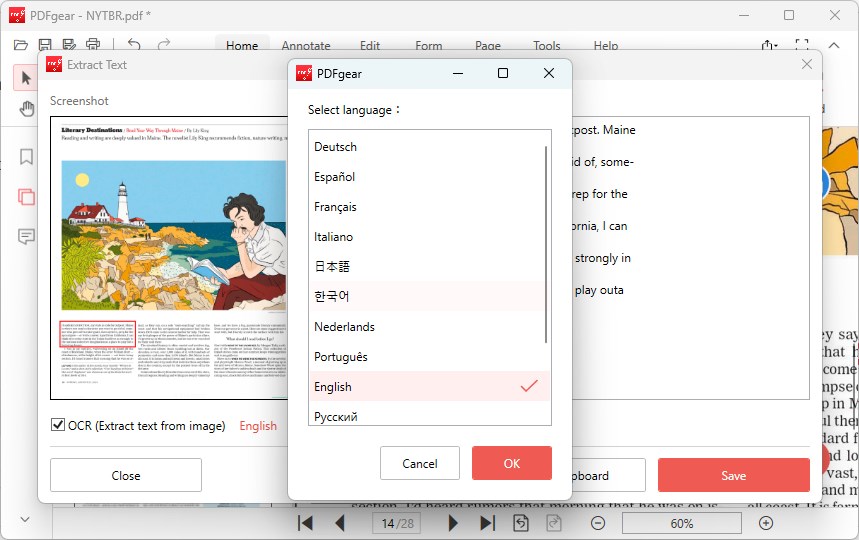
Task: Minimize the PDFgear language dialog
Action: click(458, 73)
